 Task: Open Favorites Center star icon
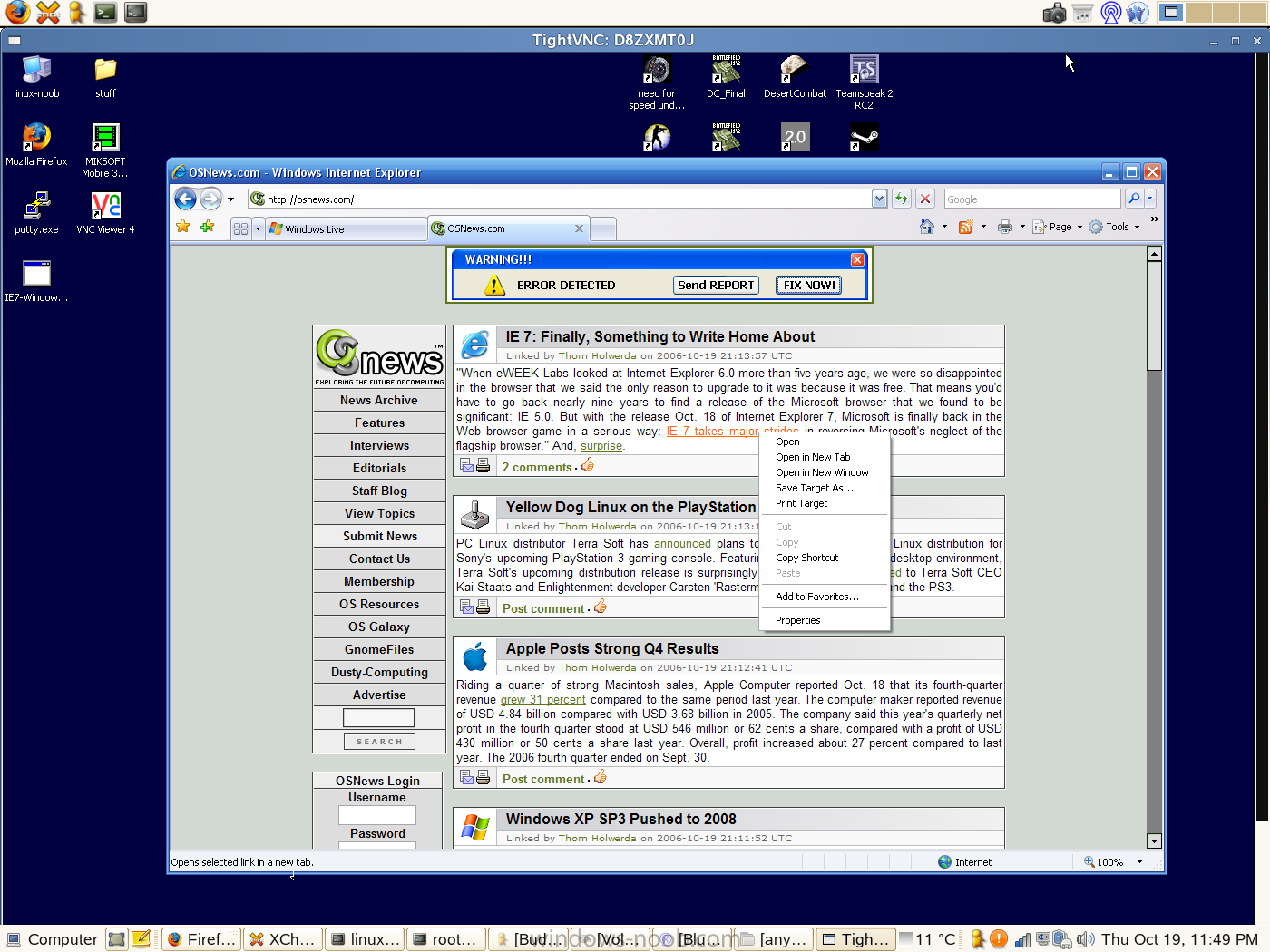coord(183,226)
